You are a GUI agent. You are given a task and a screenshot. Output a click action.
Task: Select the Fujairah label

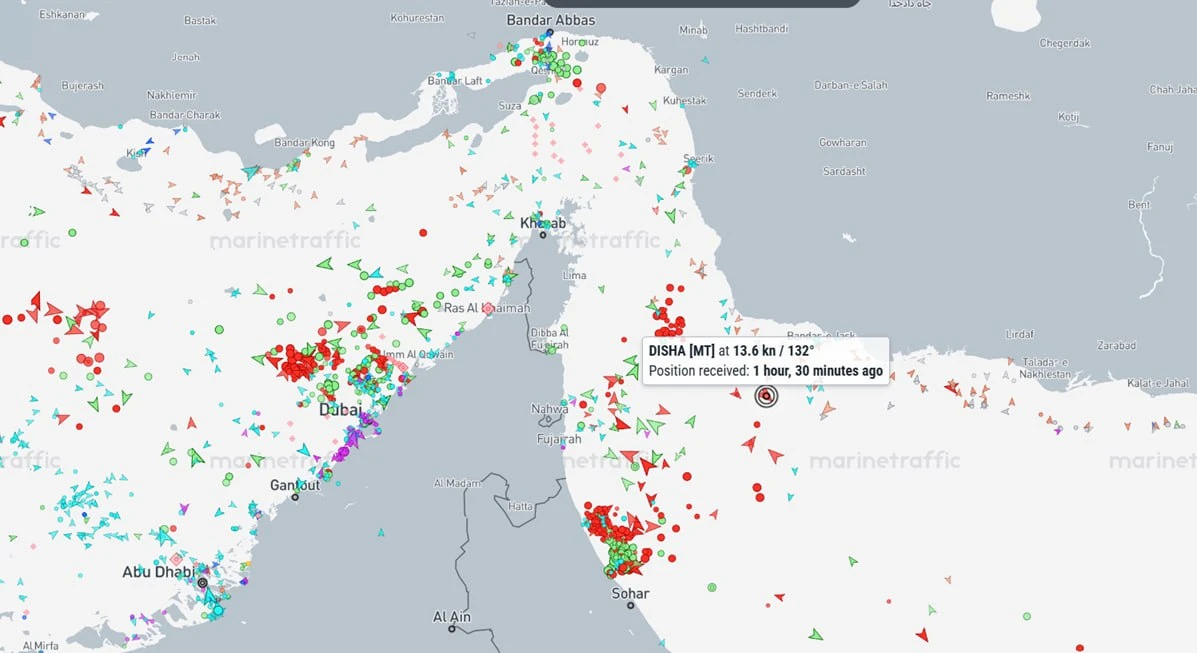click(559, 439)
